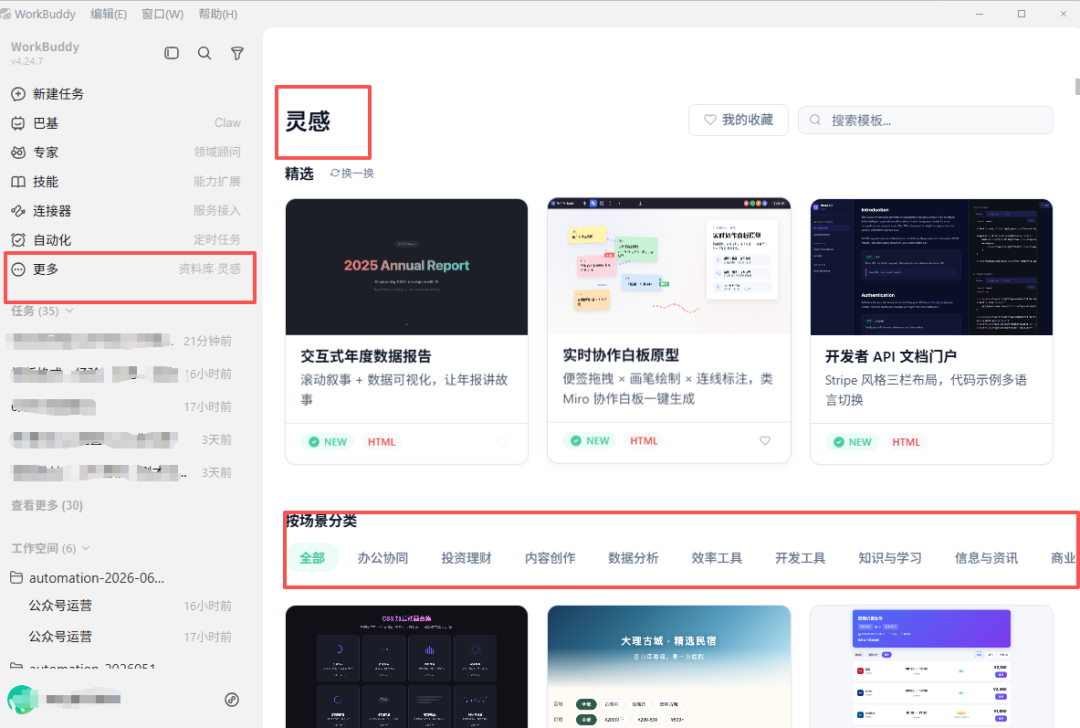This screenshot has width=1080, height=728.
Task: Open 我的收藏 favorites button
Action: [x=738, y=120]
